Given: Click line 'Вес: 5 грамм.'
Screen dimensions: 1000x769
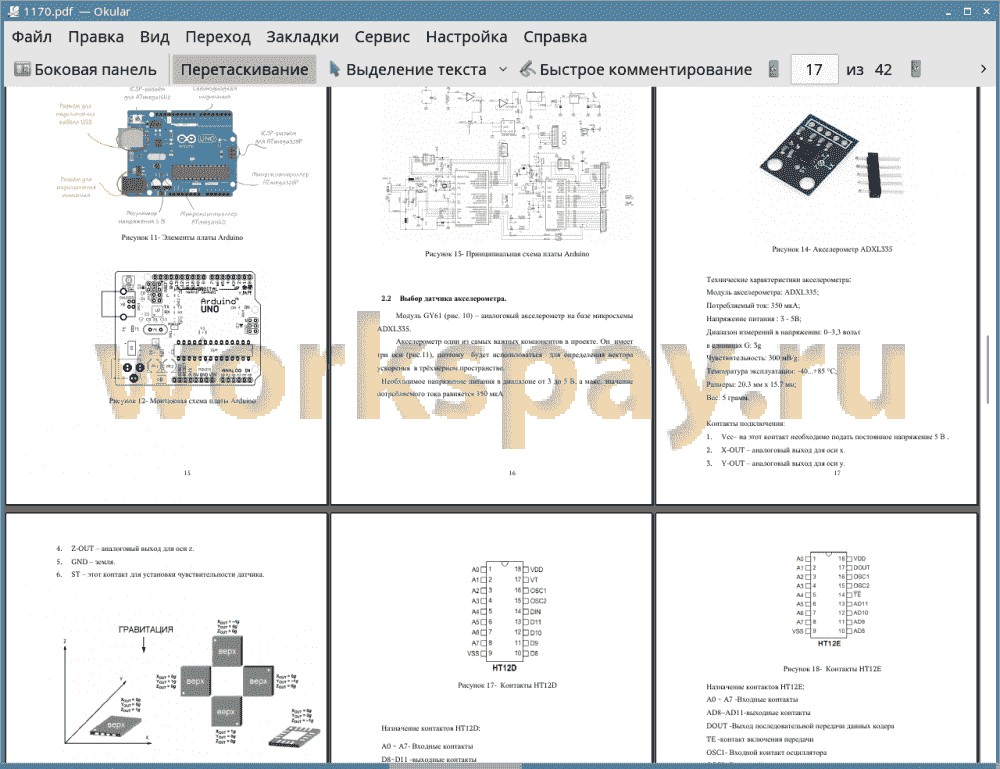Looking at the screenshot, I should point(727,398).
